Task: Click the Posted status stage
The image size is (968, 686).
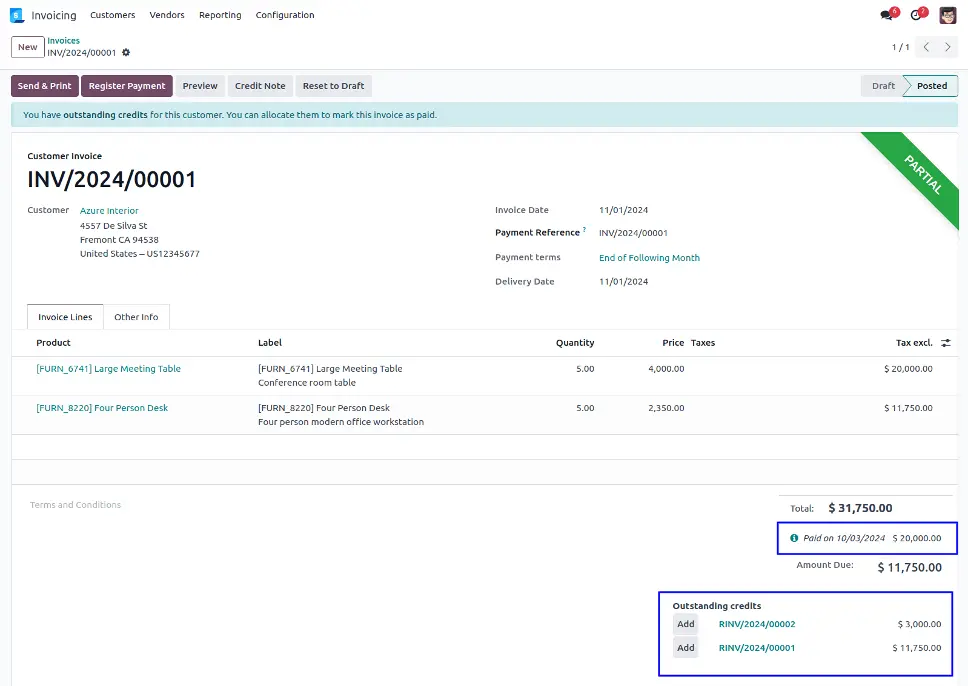Action: pyautogui.click(x=932, y=86)
